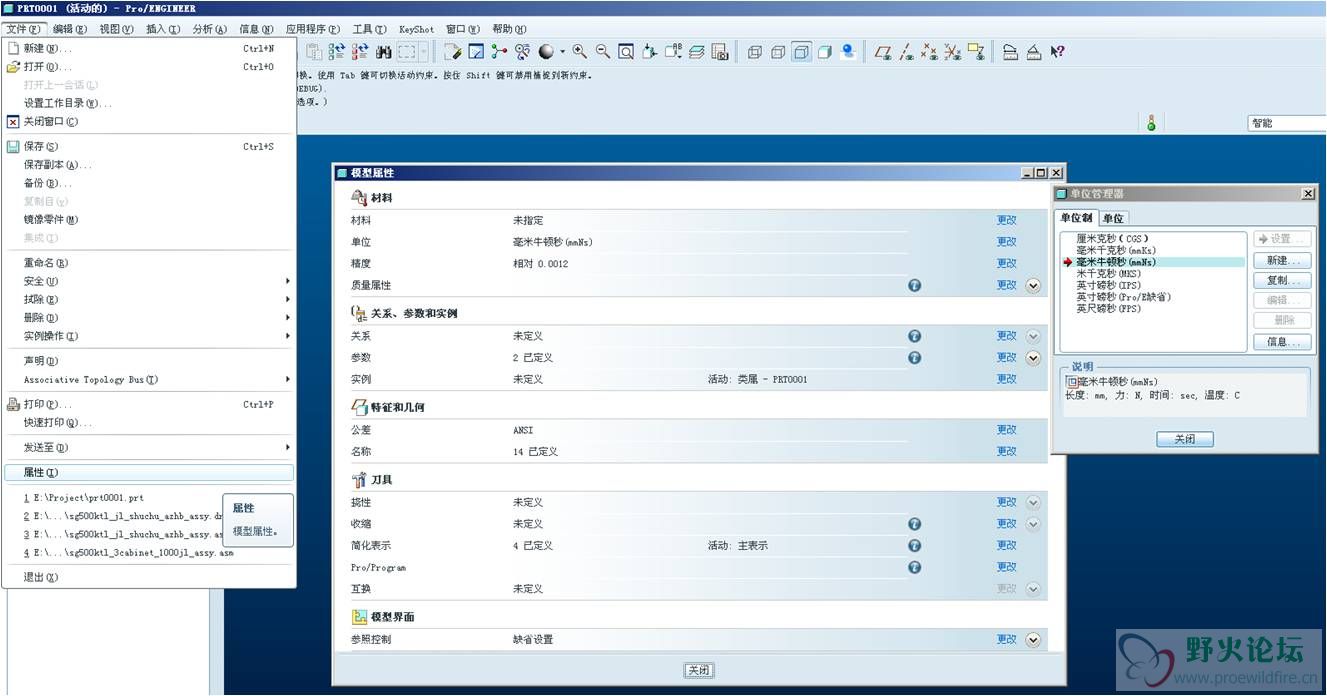The width and height of the screenshot is (1327, 696).
Task: Toggle Hidden Line display style
Action: pos(778,51)
